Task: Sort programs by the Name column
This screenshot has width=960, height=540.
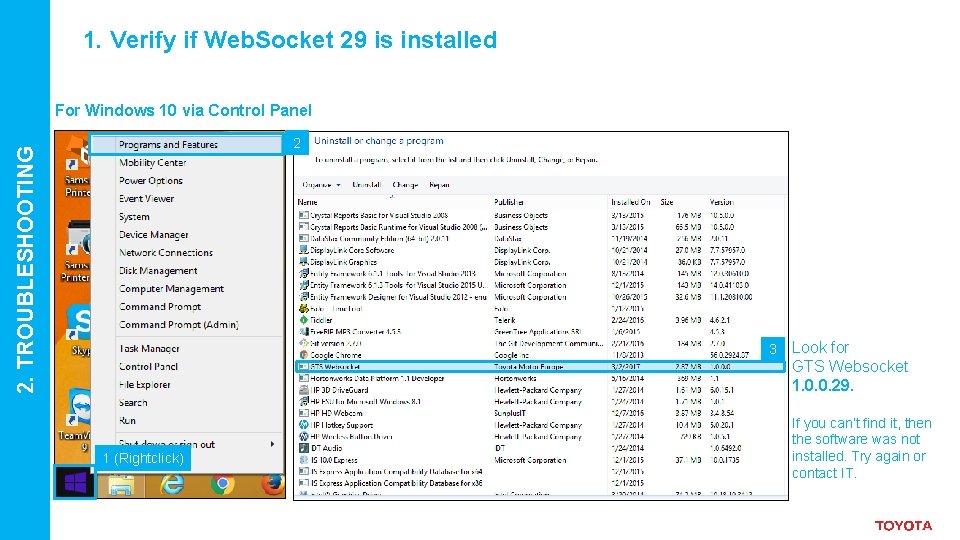Action: pos(307,202)
